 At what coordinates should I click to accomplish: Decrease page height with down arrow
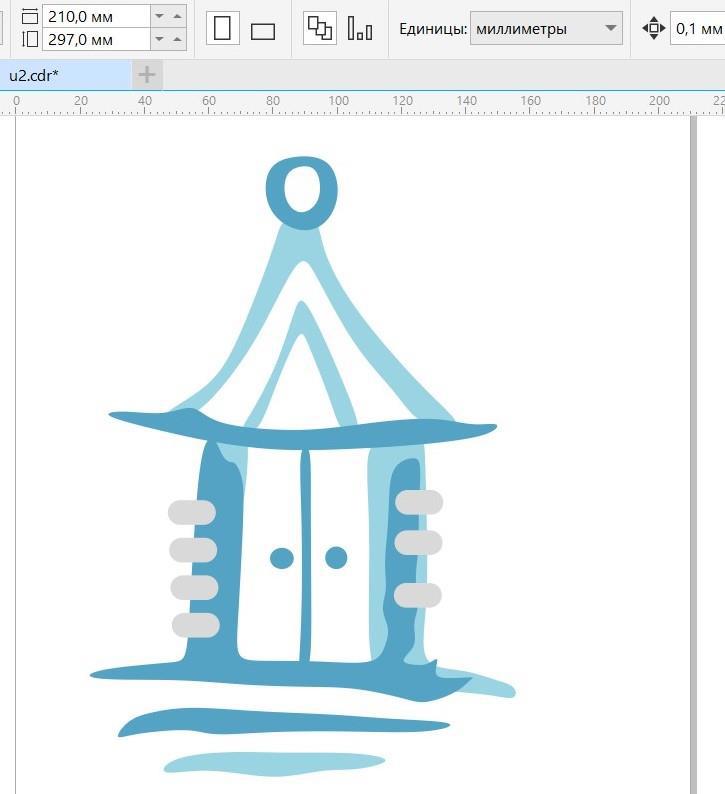click(159, 40)
